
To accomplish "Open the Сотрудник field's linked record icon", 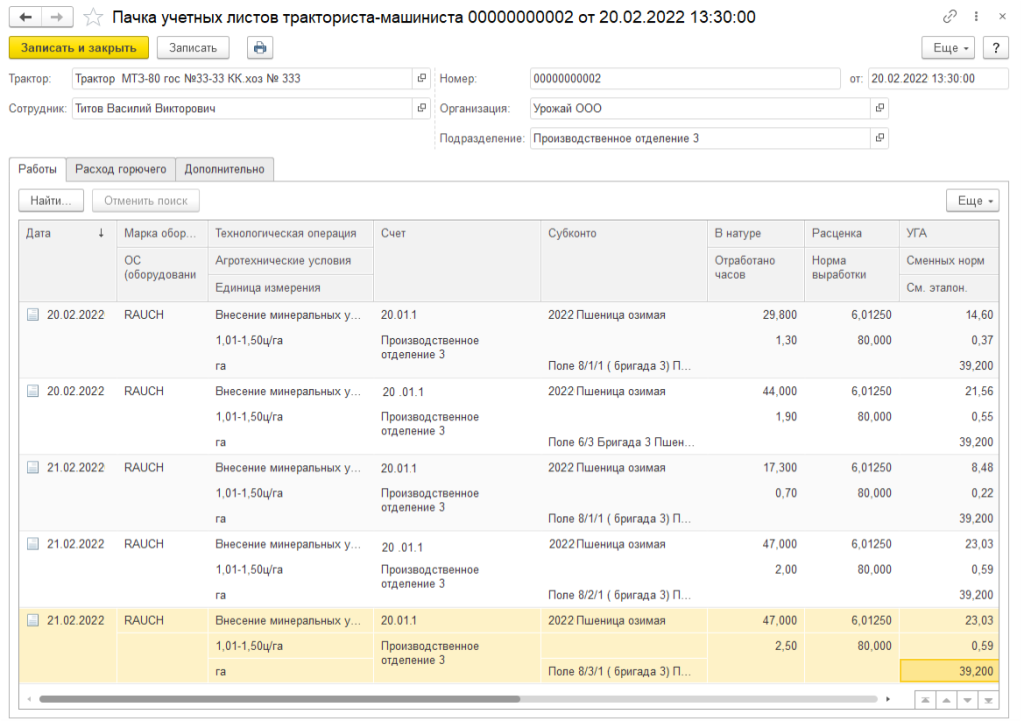I will 422,109.
